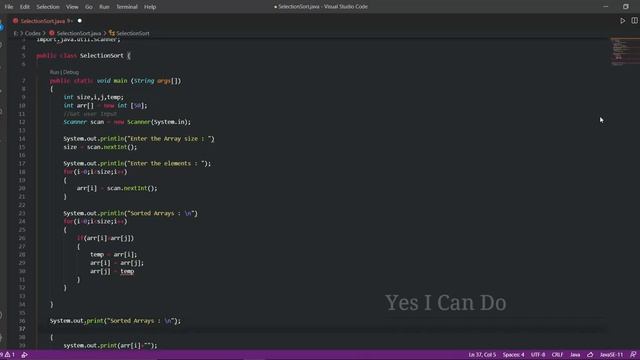The image size is (640, 360).
Task: Open the Edit menu
Action: coord(25,7)
